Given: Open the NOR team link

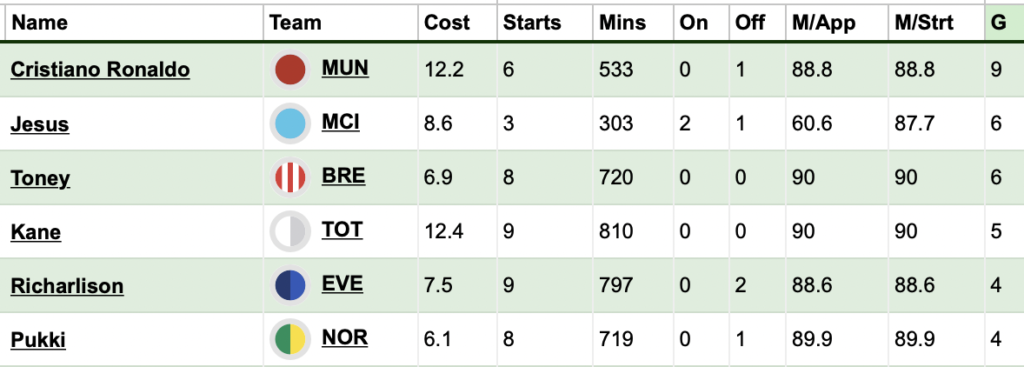Looking at the screenshot, I should tap(345, 338).
